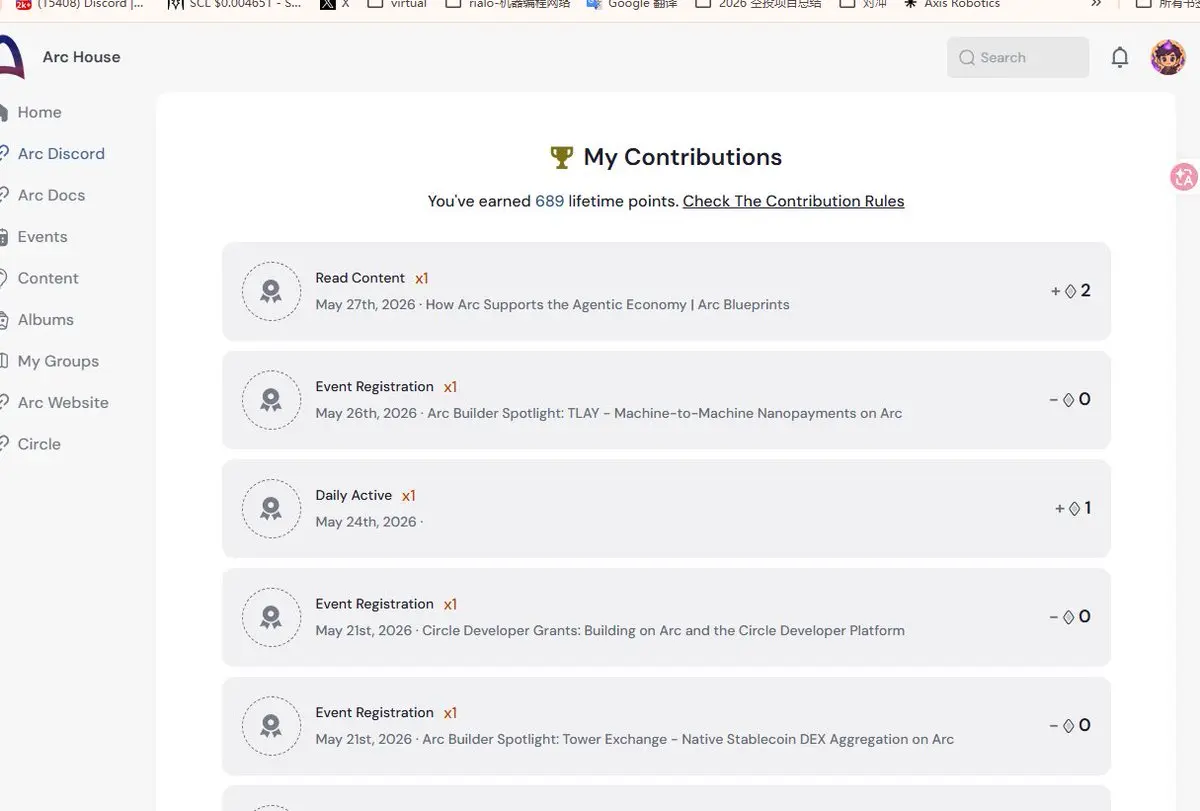Click the pink translate extension icon
Viewport: 1200px width, 811px height.
[1185, 178]
